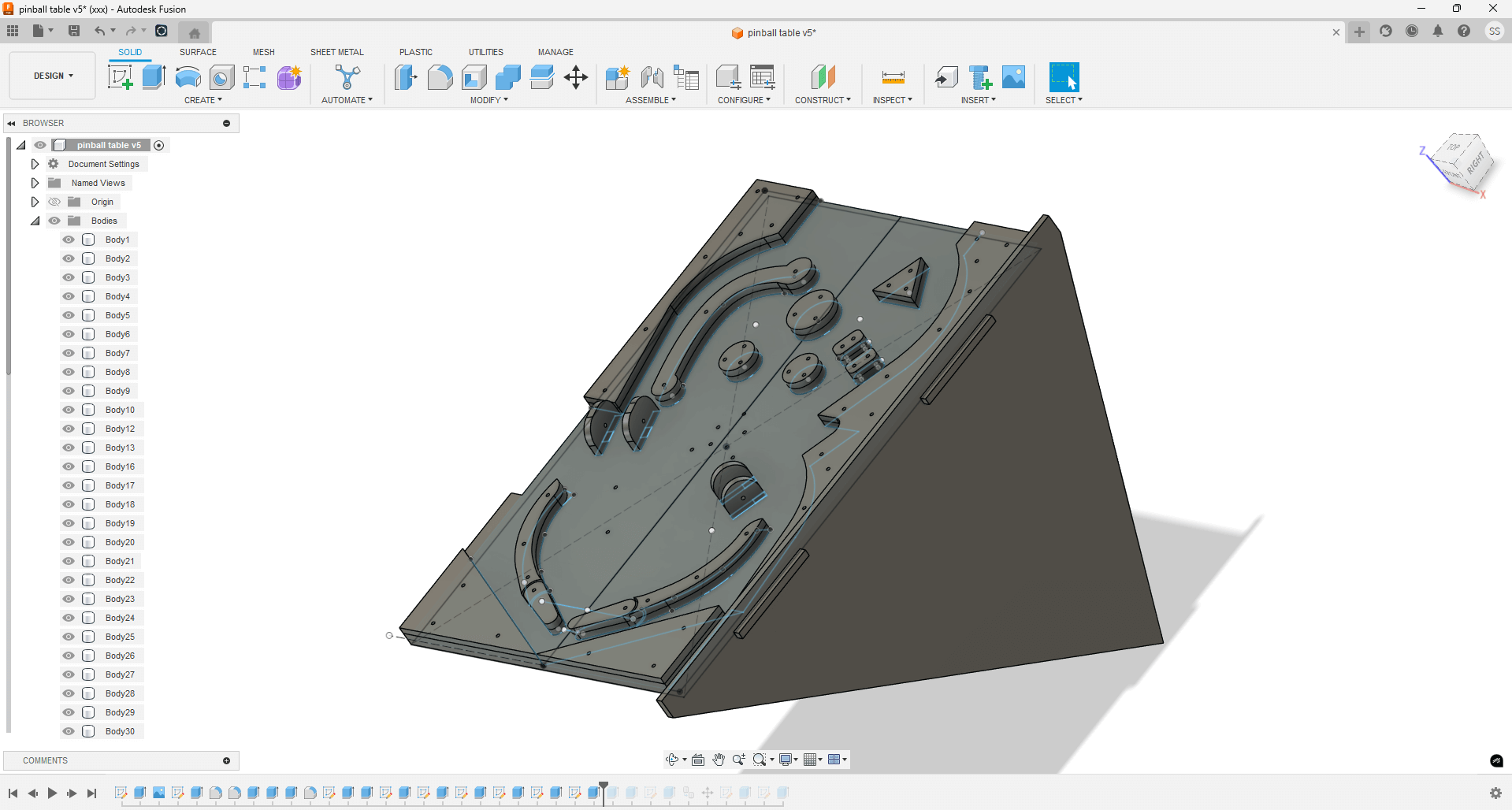This screenshot has height=810, width=1512.
Task: Select the Joint tool
Action: 652,77
